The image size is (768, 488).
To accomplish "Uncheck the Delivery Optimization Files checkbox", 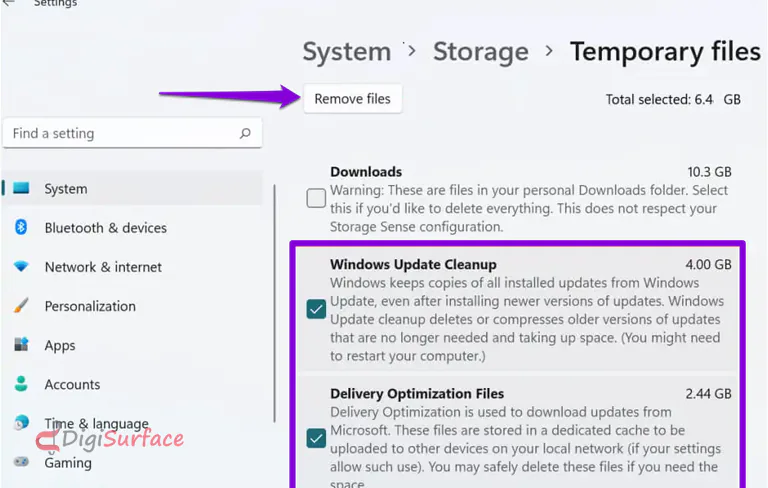I will 316,439.
